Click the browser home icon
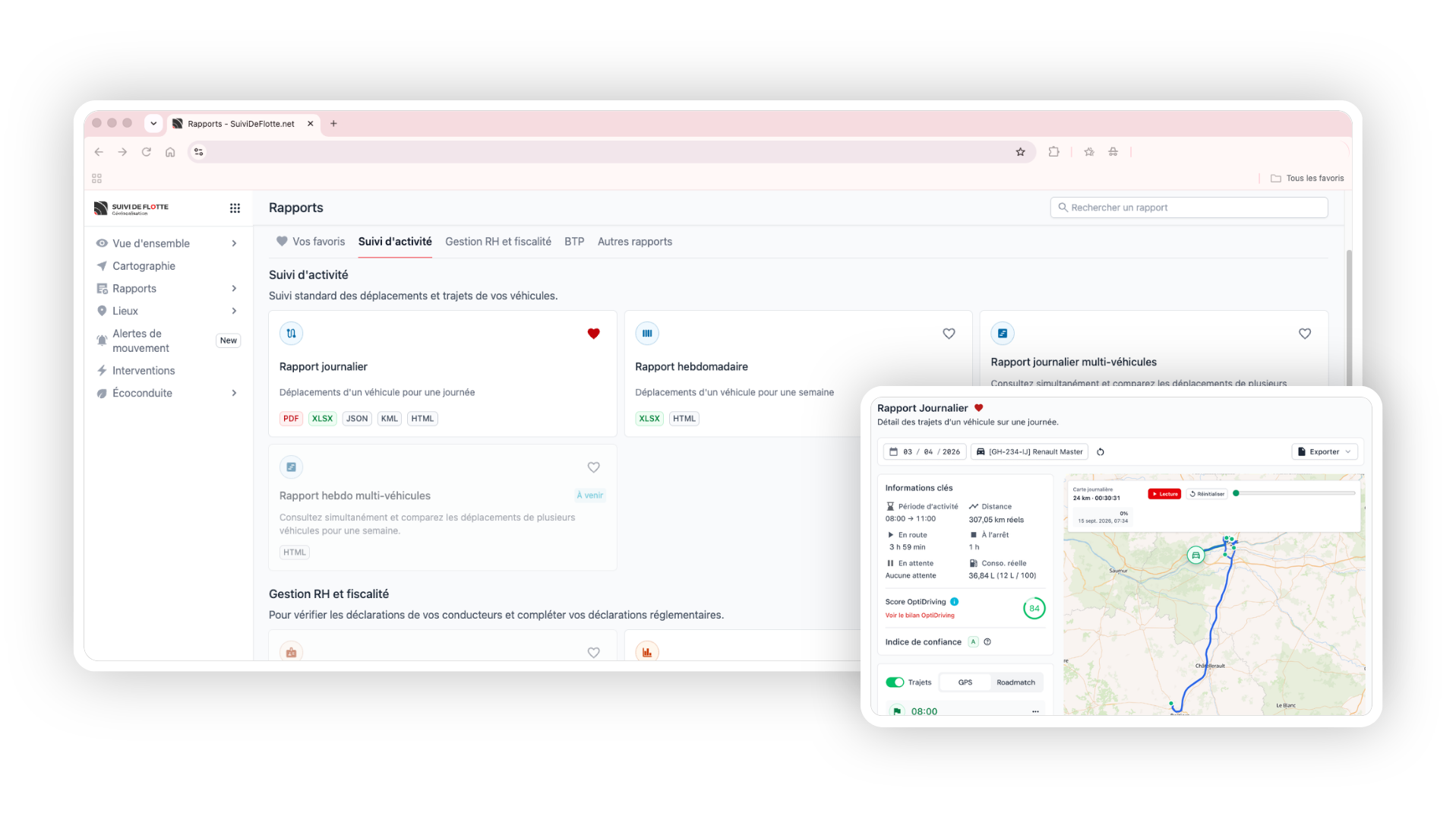The height and width of the screenshot is (820, 1456). 170,152
